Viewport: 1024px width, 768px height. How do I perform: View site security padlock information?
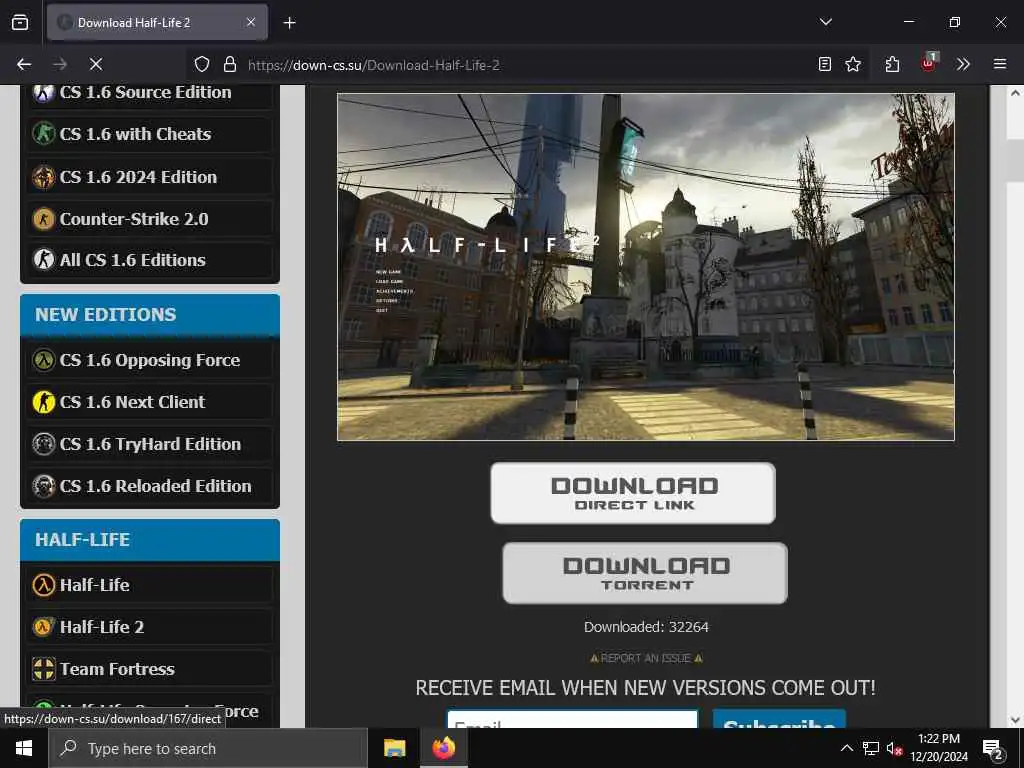229,64
